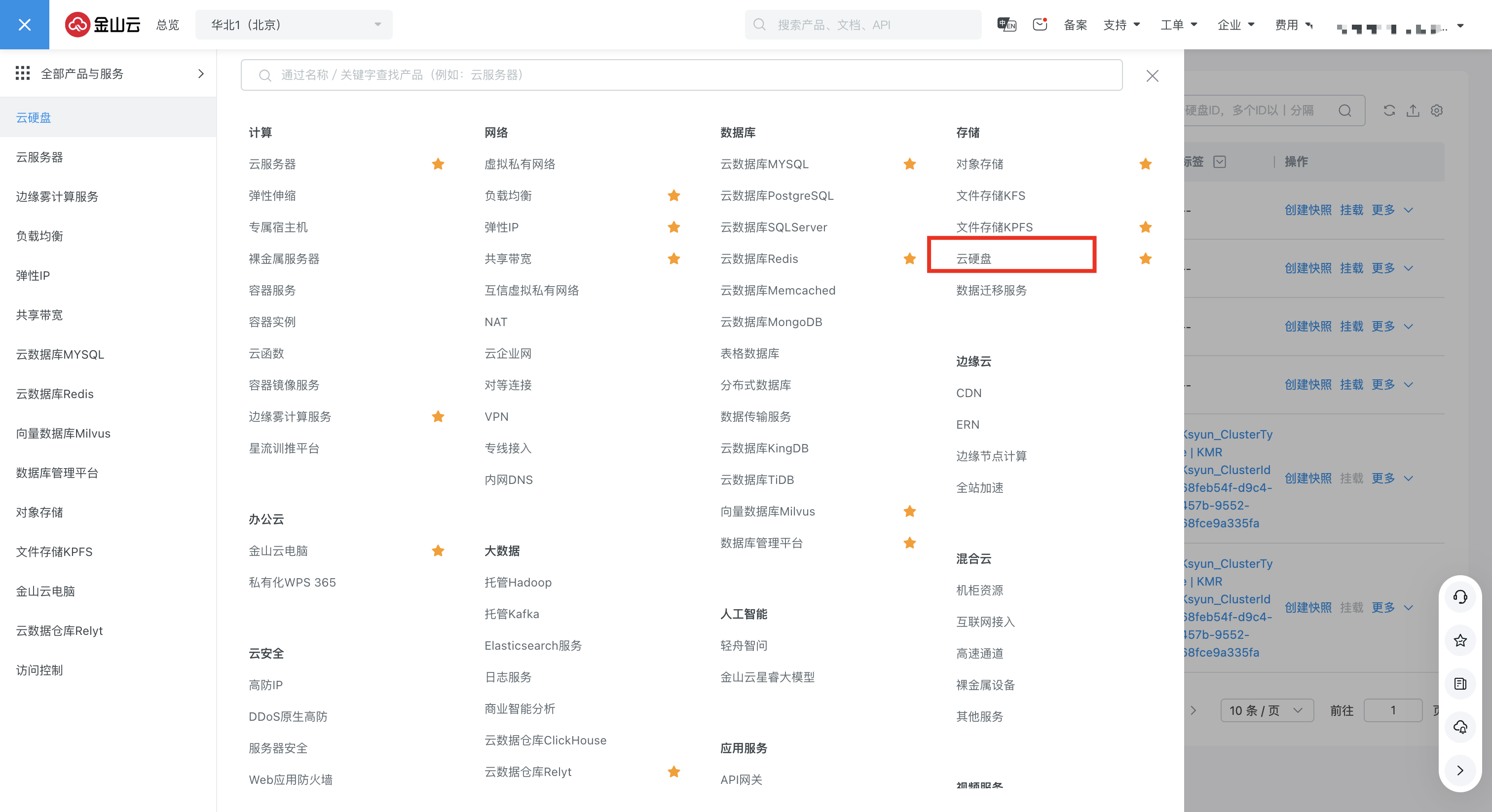Open the message notifications icon
The height and width of the screenshot is (812, 1492).
click(x=1040, y=24)
